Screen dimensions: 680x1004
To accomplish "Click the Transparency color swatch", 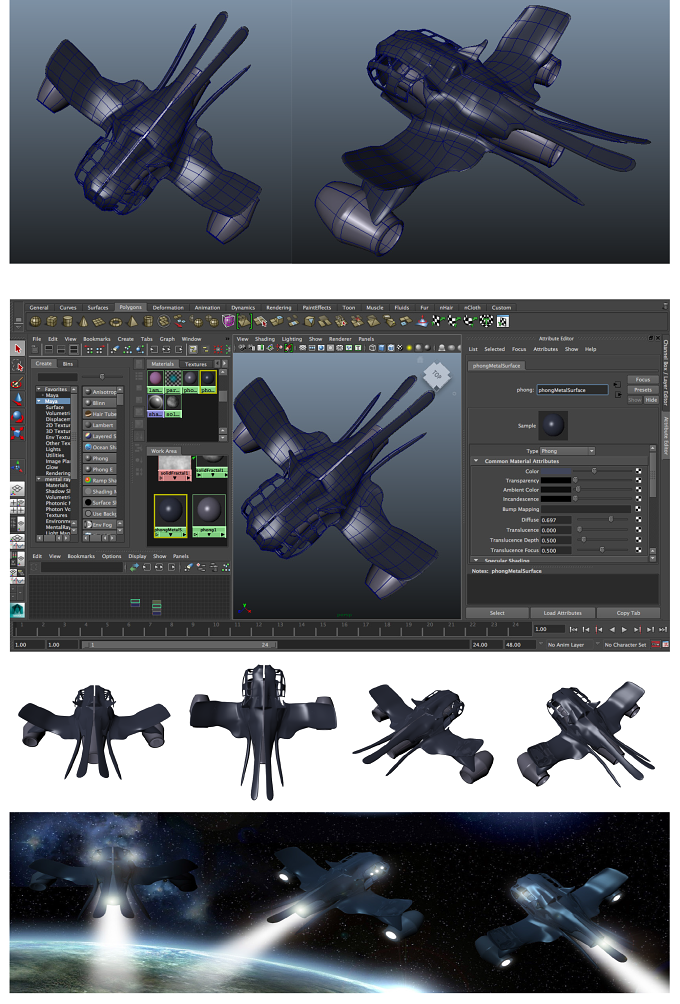I will click(556, 480).
